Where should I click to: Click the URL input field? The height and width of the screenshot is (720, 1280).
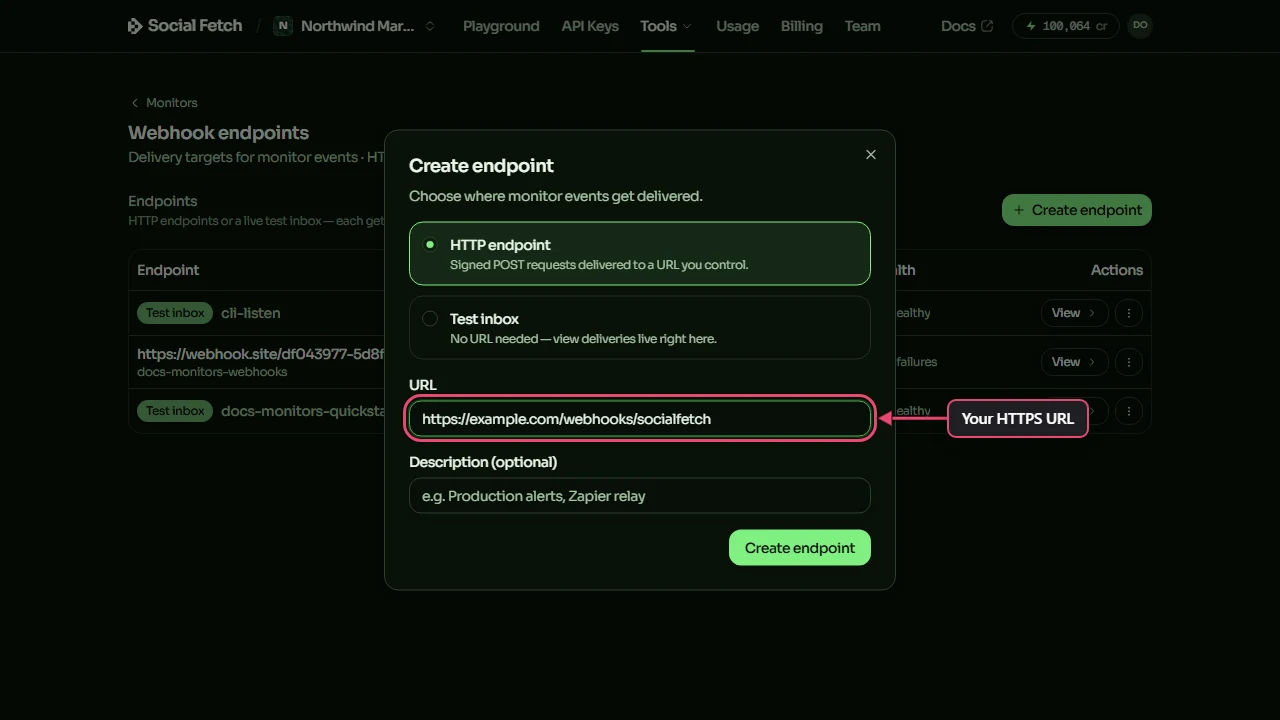point(640,419)
